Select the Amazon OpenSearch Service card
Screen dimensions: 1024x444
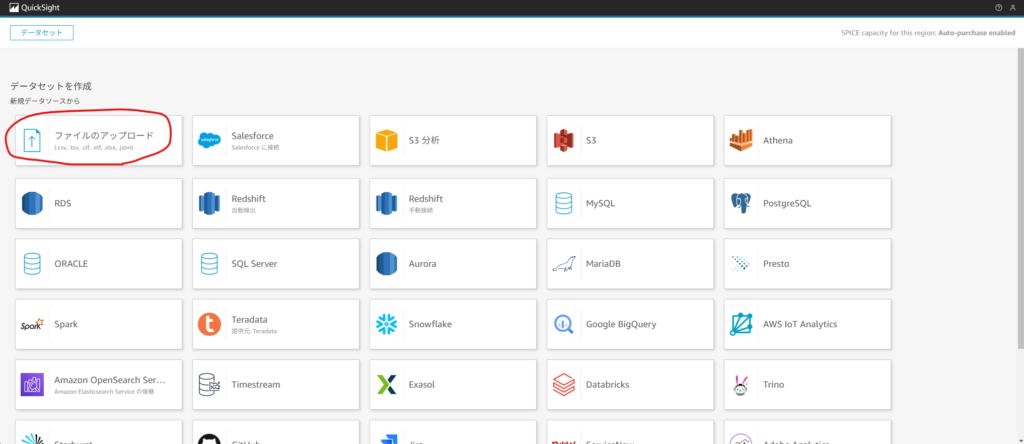pos(99,384)
